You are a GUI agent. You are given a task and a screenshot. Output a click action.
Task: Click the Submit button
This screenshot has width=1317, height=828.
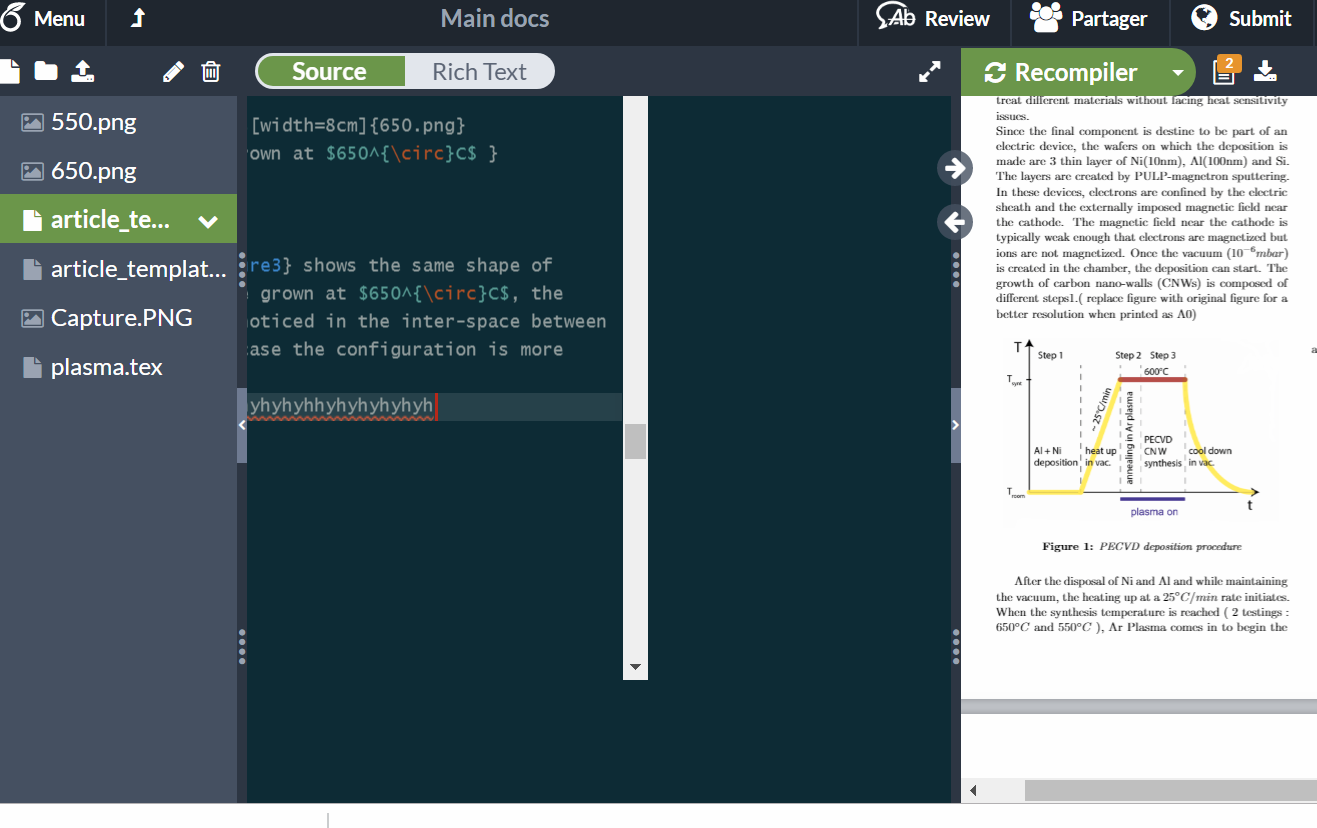click(x=1242, y=19)
